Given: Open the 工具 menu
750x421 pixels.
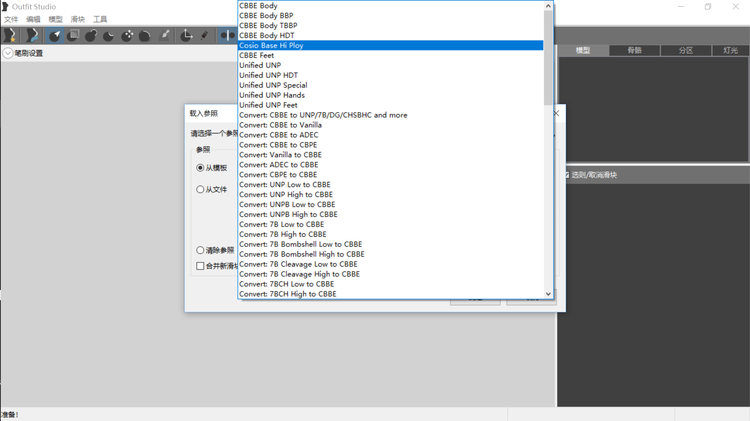Looking at the screenshot, I should click(100, 19).
